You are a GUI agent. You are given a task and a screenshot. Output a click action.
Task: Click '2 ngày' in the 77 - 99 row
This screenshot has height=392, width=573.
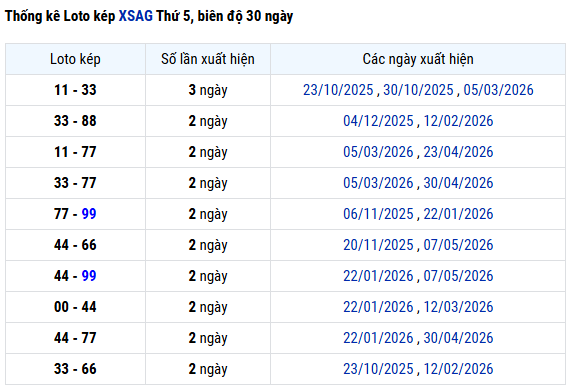pyautogui.click(x=208, y=214)
